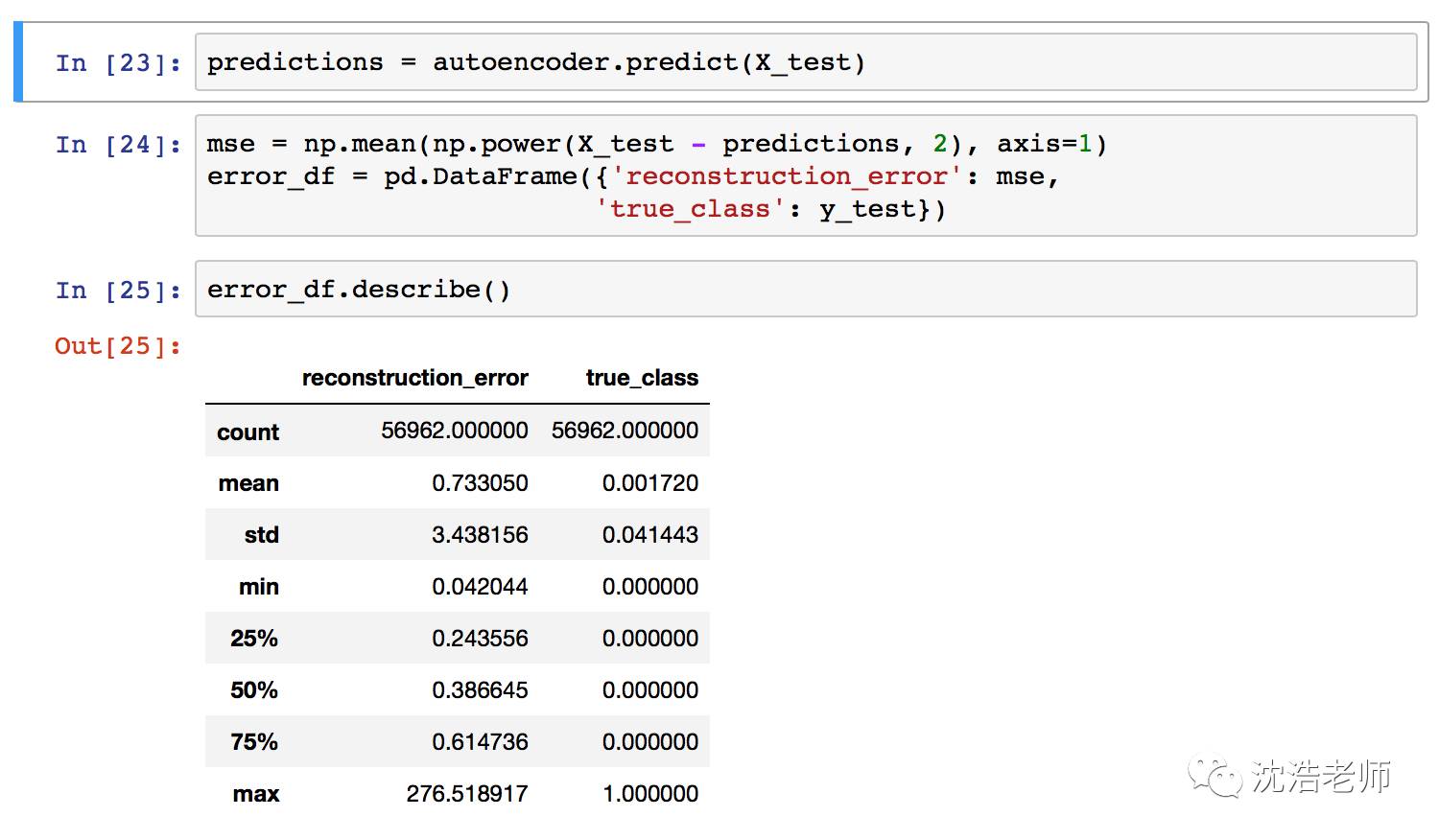The width and height of the screenshot is (1439, 840).
Task: Click the true_class column header
Action: [642, 378]
